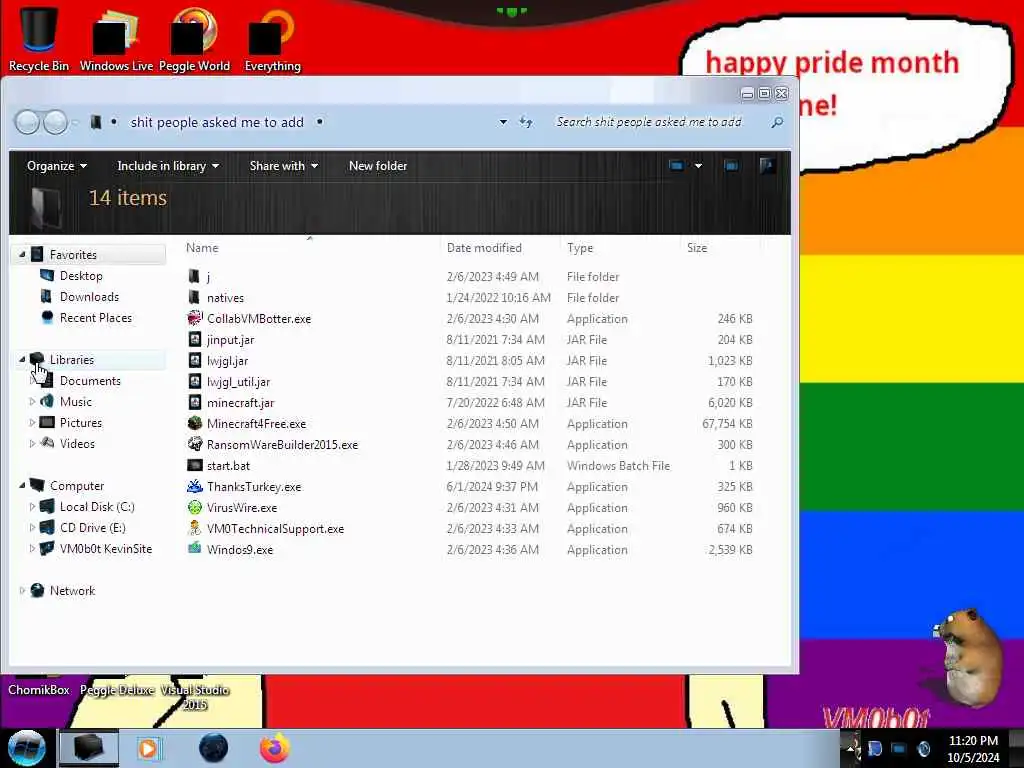Click the help icon in toolbar
1024x768 pixels.
pos(767,166)
